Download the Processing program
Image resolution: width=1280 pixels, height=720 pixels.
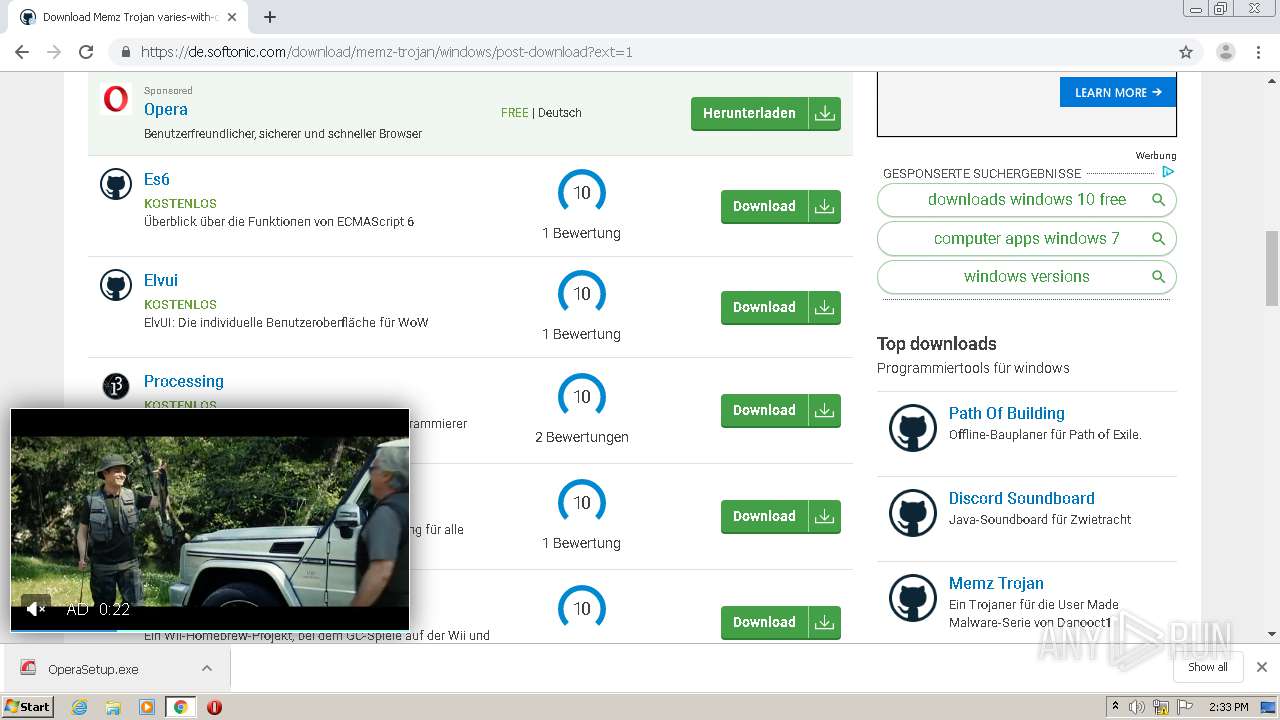pyautogui.click(x=781, y=410)
